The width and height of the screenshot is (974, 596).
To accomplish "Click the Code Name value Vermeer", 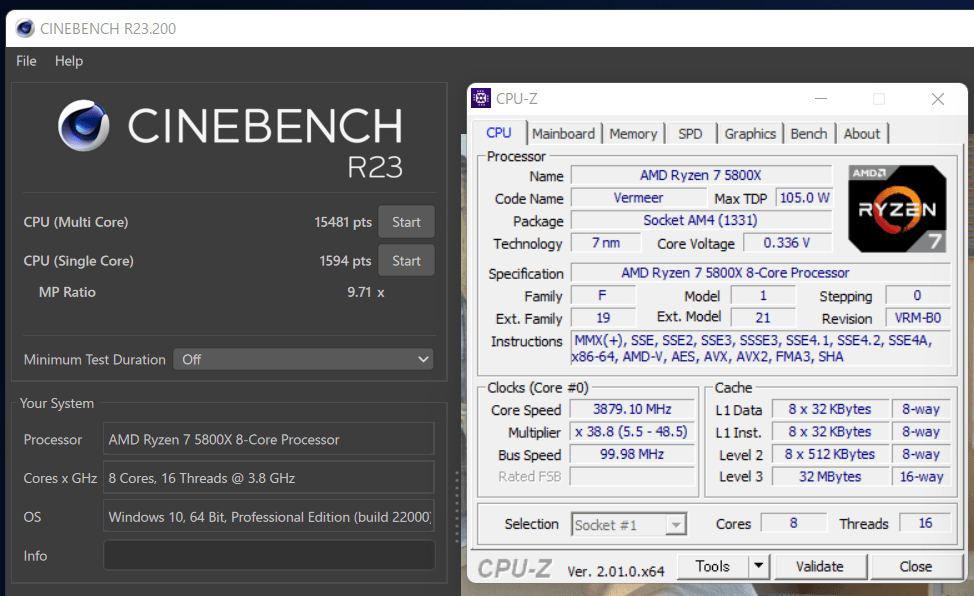I will click(x=639, y=198).
